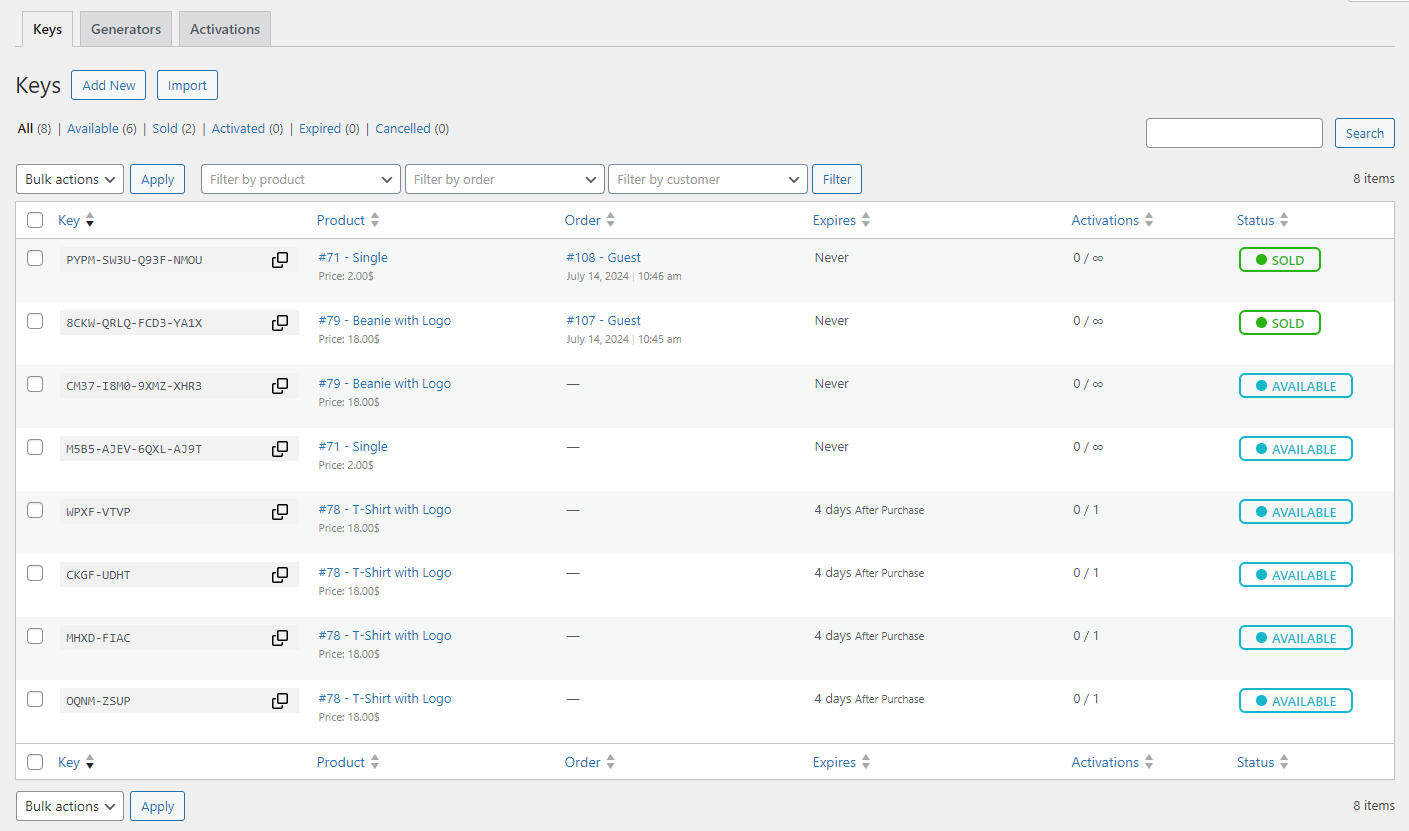1409x831 pixels.
Task: Focus the search keys input field
Action: (1234, 133)
